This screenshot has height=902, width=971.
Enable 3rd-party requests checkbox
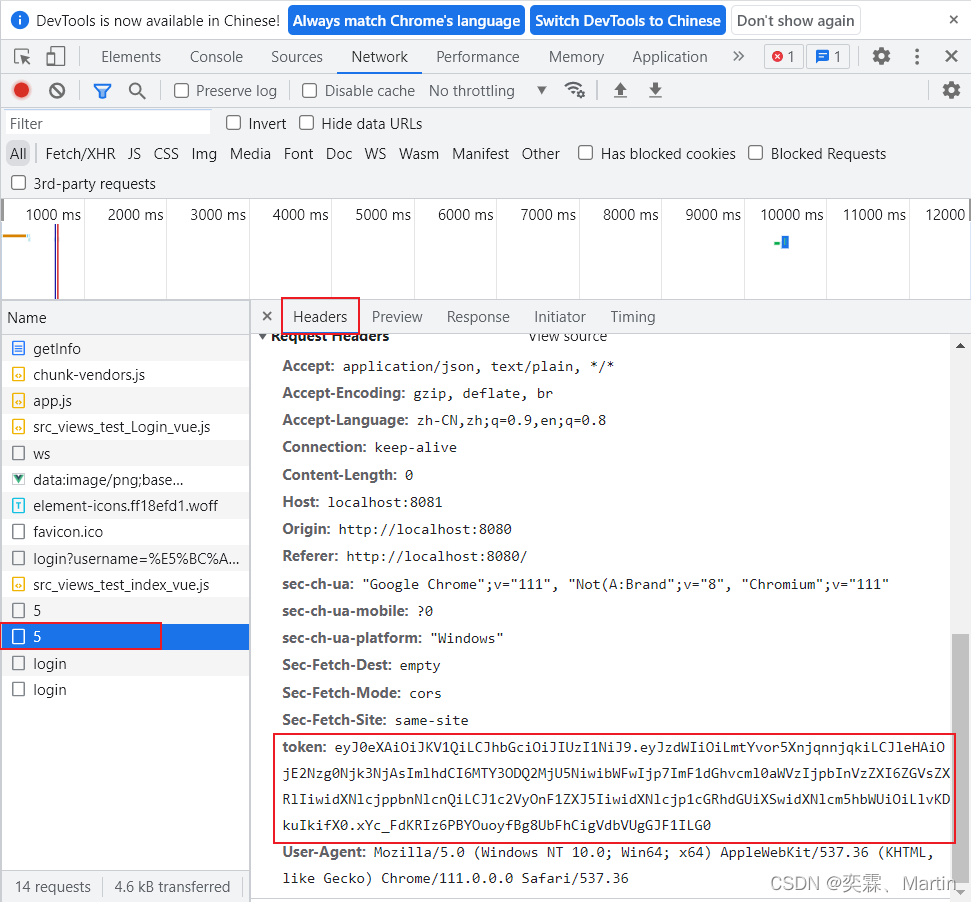(x=19, y=183)
